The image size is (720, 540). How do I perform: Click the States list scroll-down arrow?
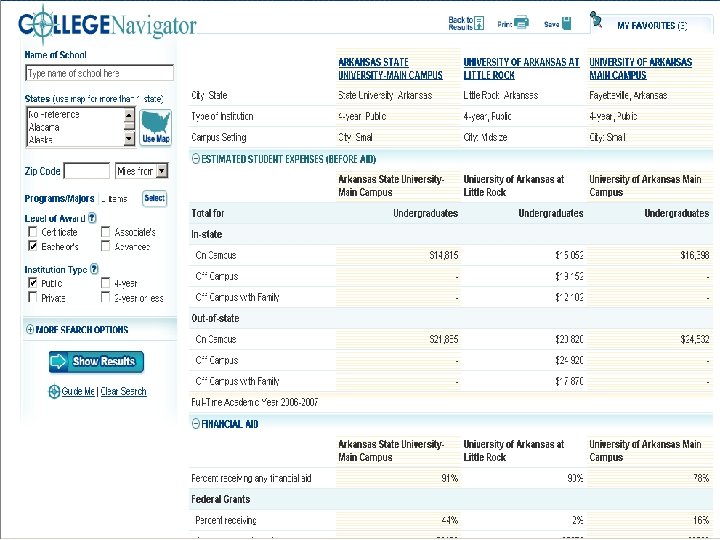click(129, 138)
